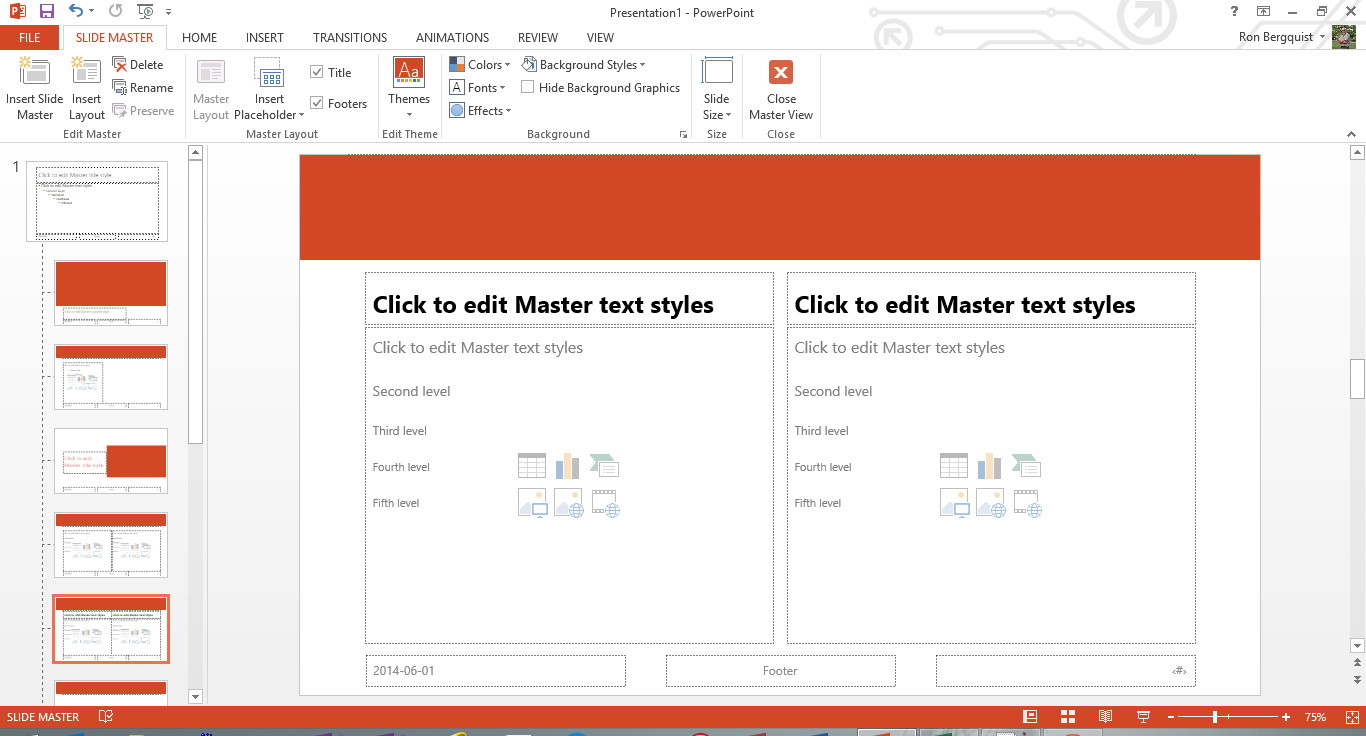Enable Hide Background Graphics
1366x736 pixels.
[x=528, y=88]
